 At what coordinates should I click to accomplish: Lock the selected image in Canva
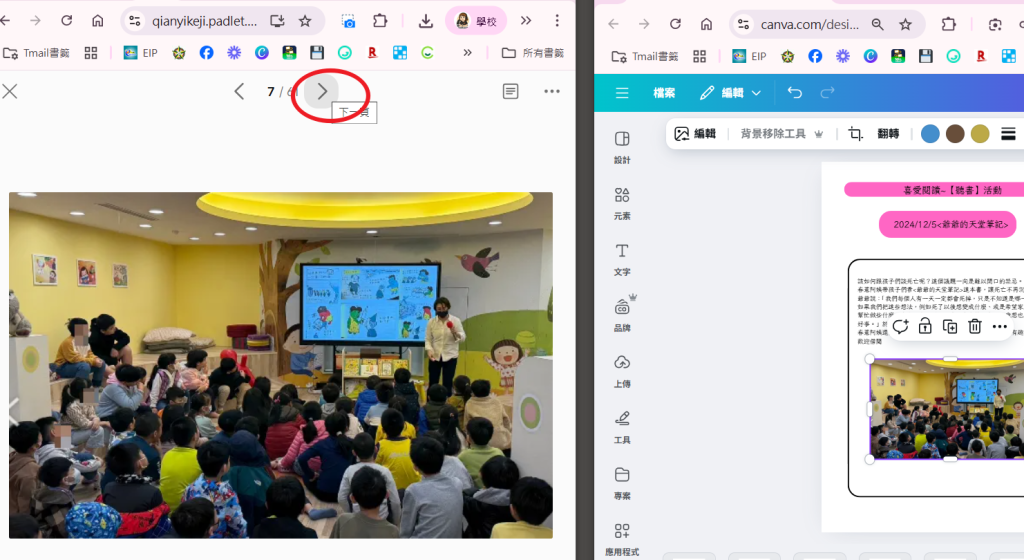(925, 326)
